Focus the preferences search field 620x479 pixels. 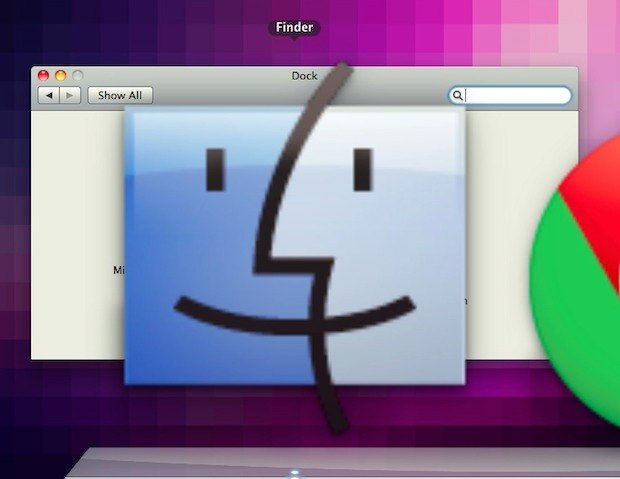[510, 95]
